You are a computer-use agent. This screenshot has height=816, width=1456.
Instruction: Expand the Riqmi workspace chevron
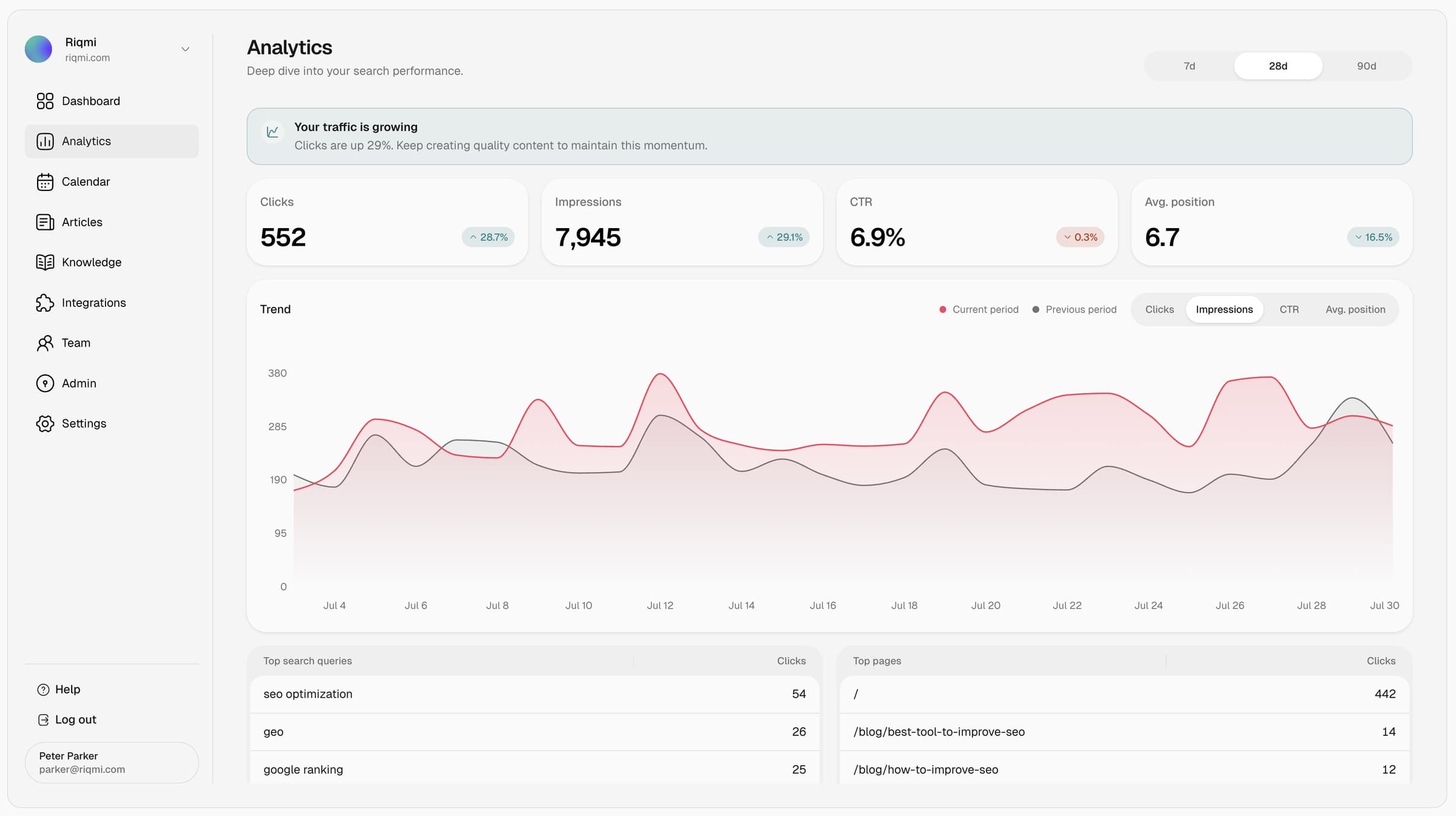tap(186, 49)
